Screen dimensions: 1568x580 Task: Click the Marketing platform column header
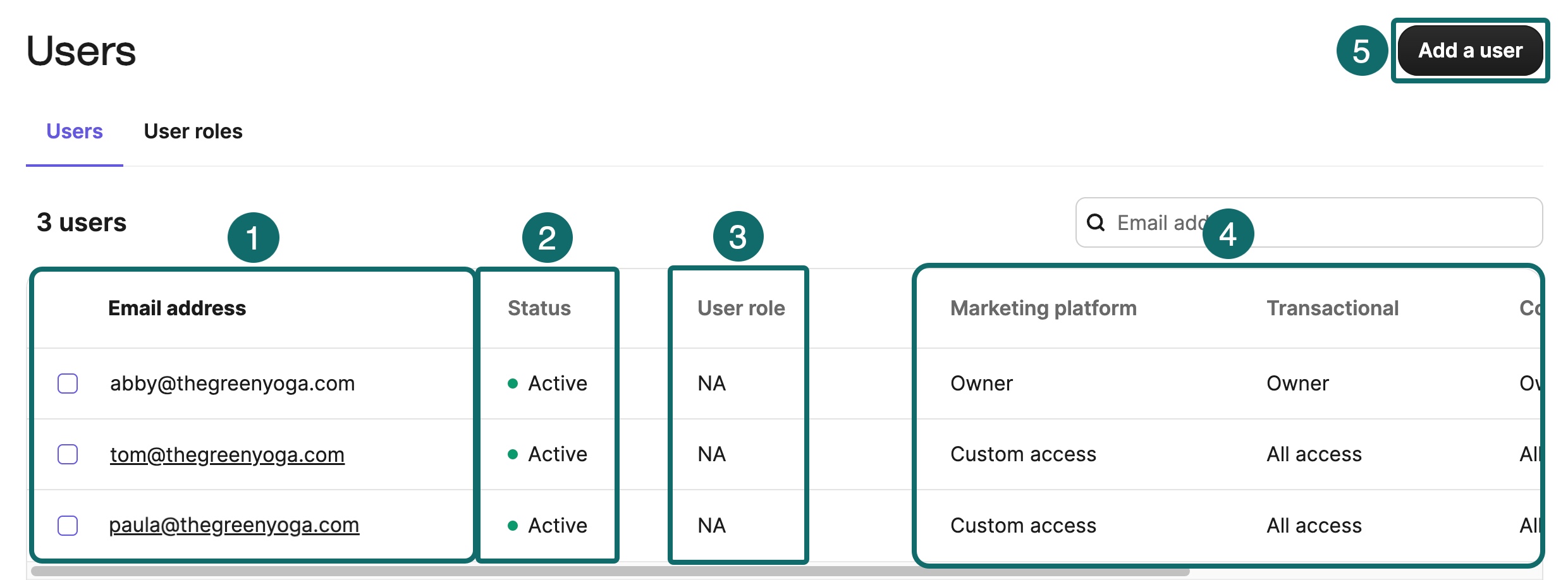[1043, 308]
